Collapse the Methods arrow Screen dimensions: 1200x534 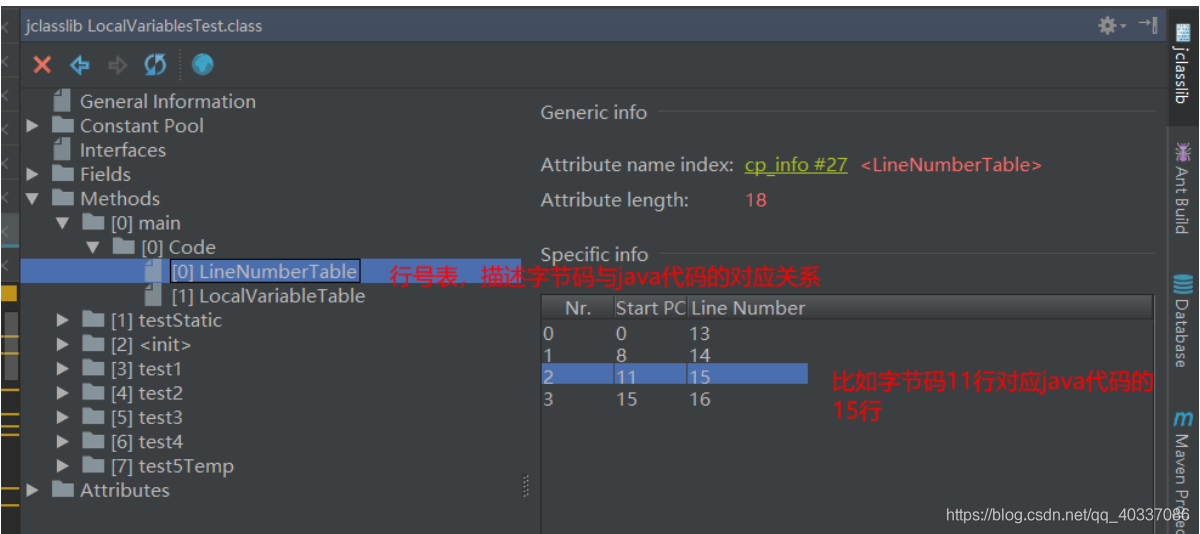[x=33, y=199]
